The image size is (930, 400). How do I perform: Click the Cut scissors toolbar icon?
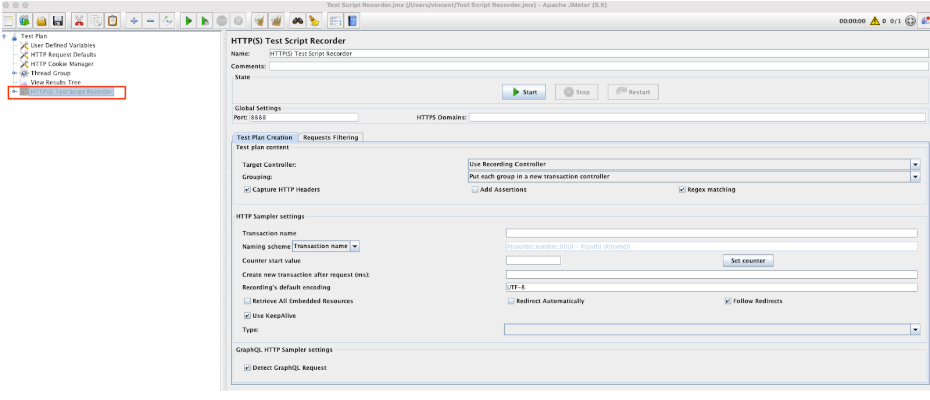(79, 20)
